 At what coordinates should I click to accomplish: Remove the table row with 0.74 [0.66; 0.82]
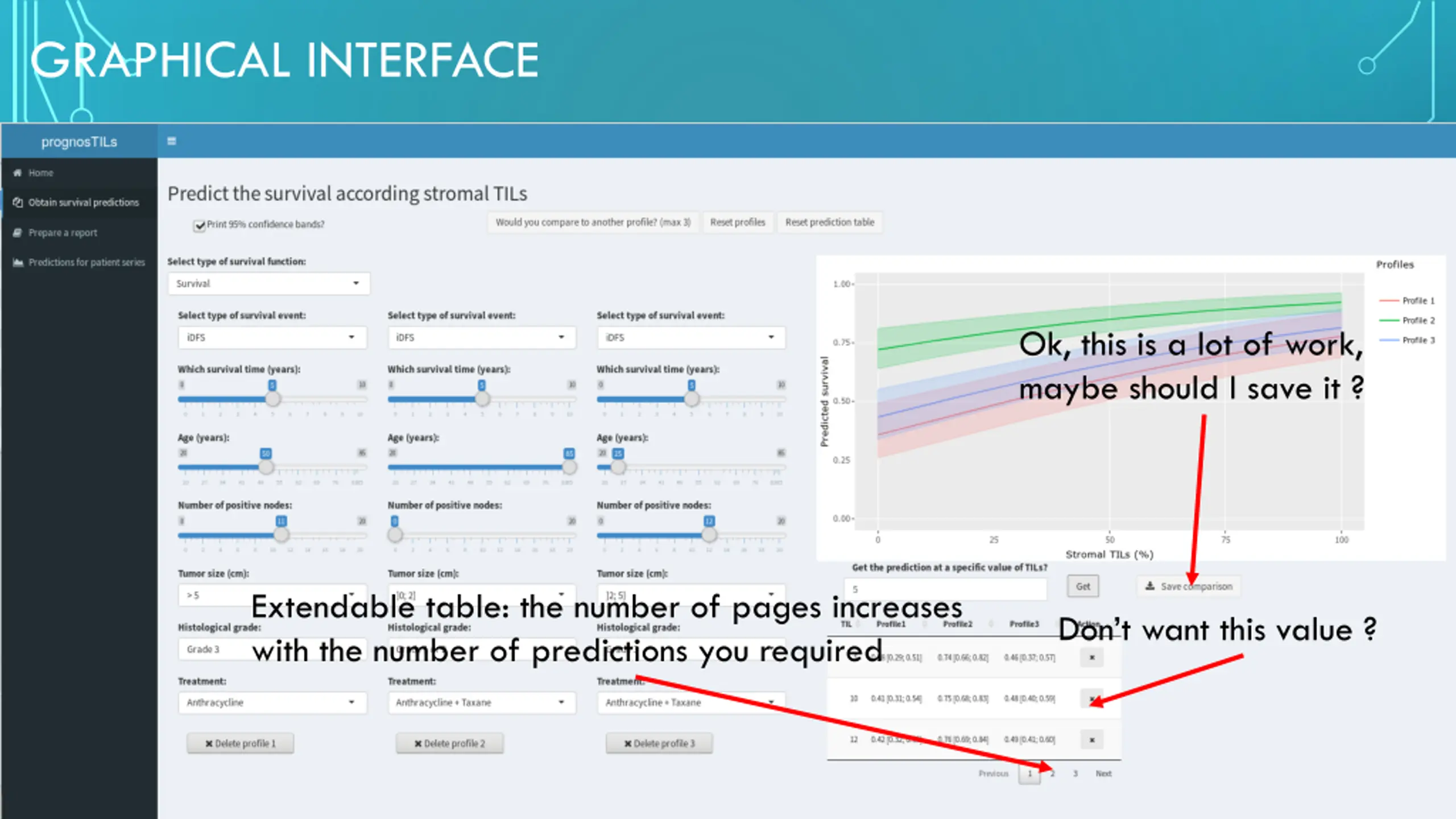tap(1091, 657)
